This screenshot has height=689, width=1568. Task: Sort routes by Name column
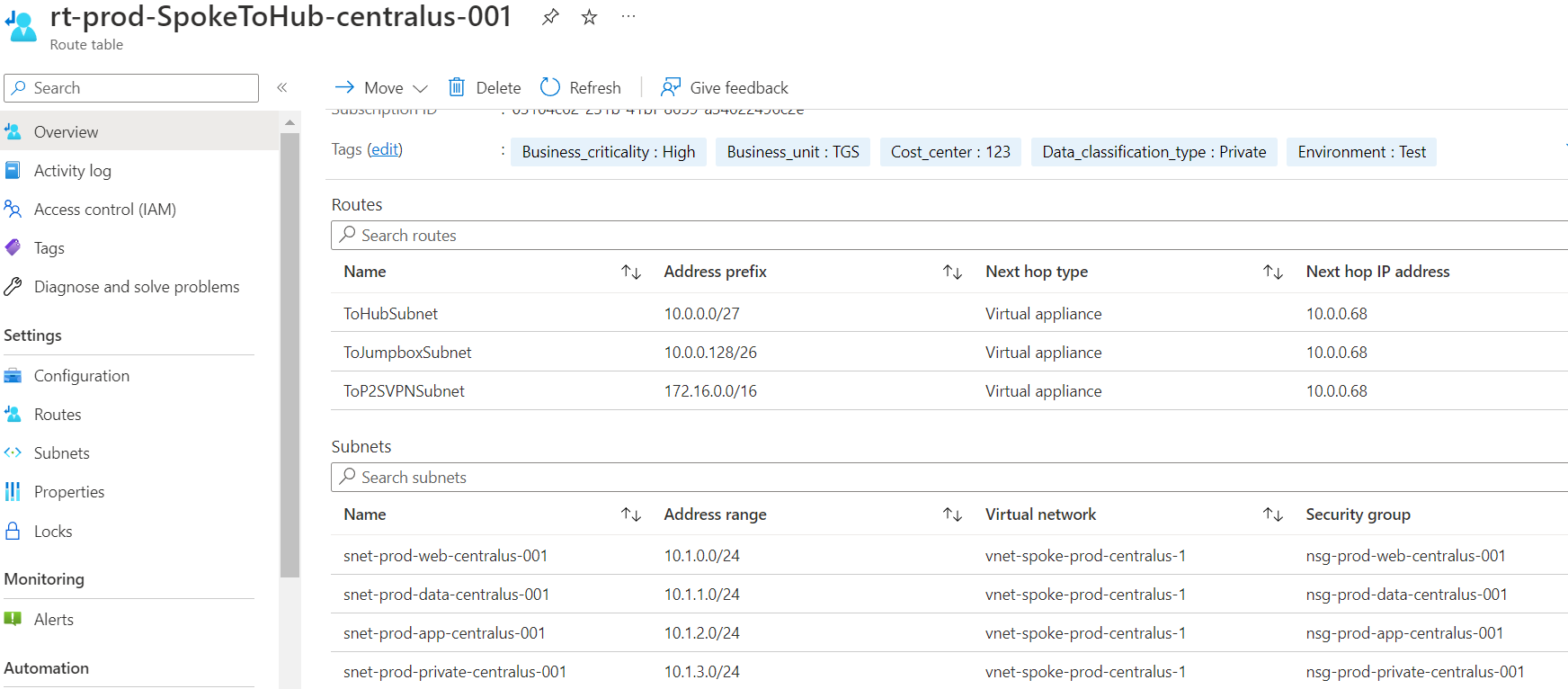point(631,272)
